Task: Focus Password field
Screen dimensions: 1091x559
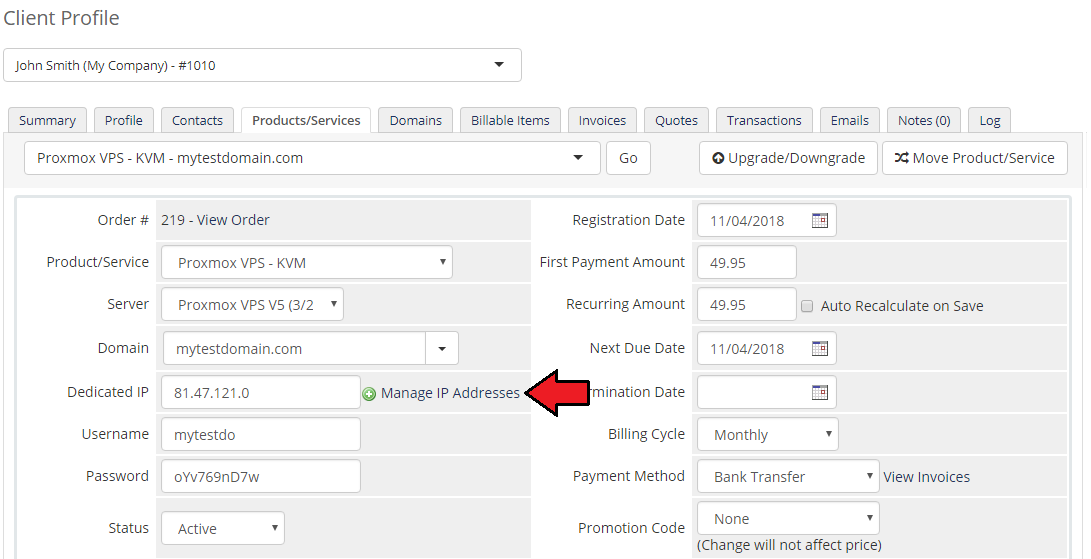Action: tap(261, 476)
